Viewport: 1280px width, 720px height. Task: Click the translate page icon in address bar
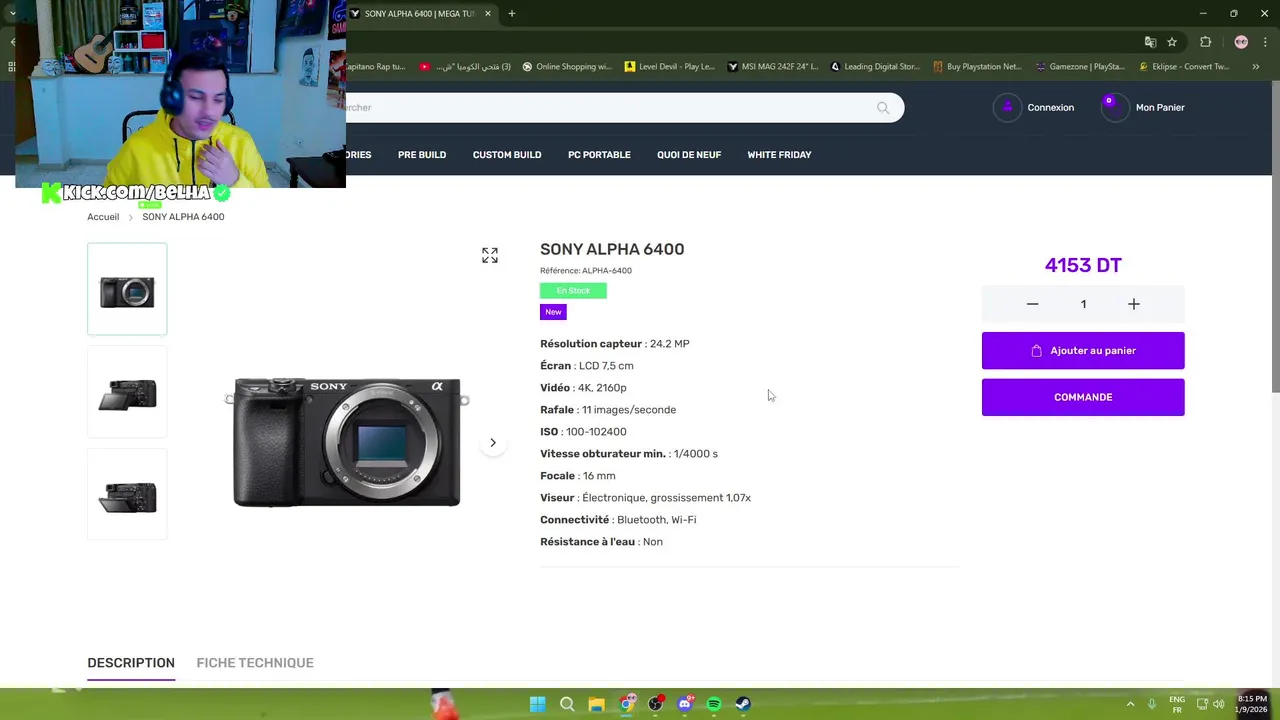(x=1150, y=42)
